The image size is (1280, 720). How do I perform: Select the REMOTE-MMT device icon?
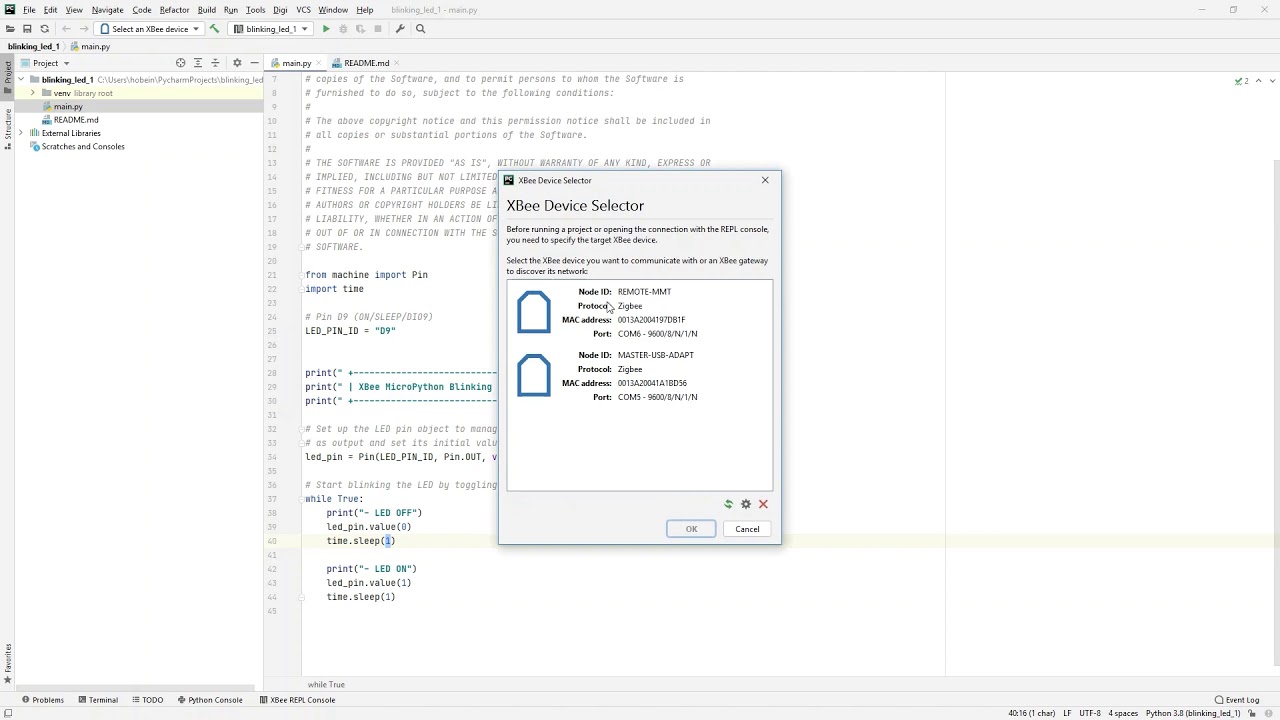pos(534,312)
